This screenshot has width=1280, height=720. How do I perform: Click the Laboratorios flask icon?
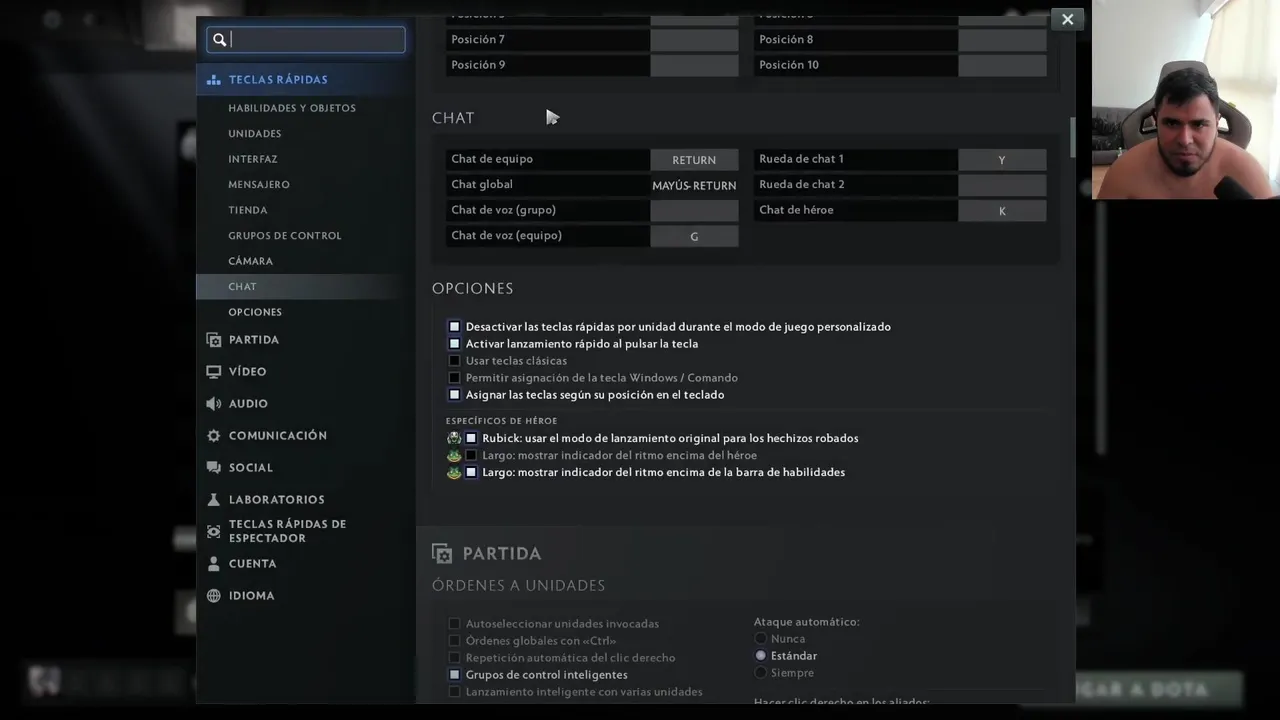pos(213,500)
